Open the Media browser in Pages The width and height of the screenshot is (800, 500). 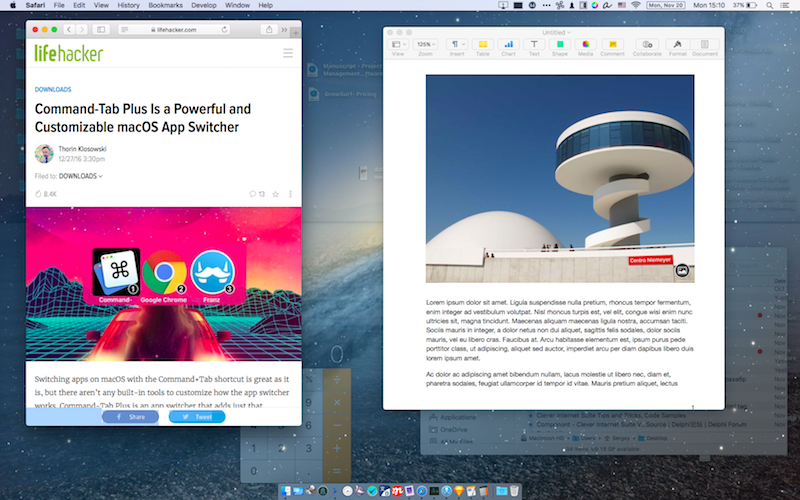tap(585, 44)
